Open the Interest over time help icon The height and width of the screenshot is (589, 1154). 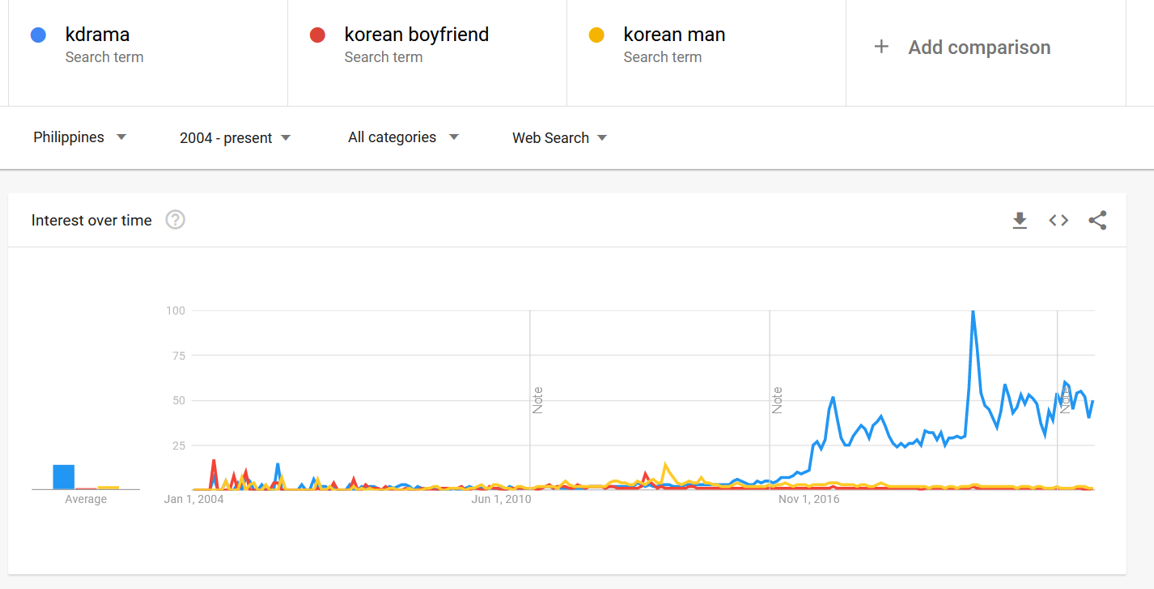(x=175, y=219)
